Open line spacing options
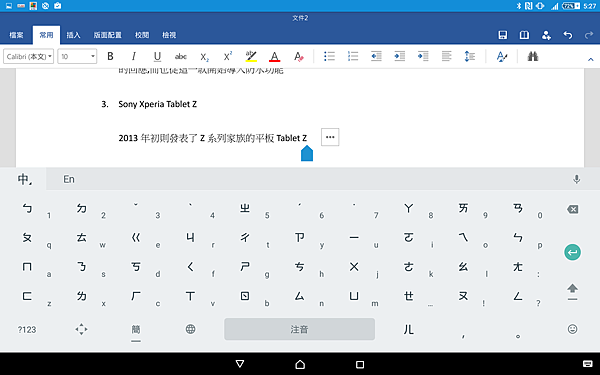 pos(470,57)
